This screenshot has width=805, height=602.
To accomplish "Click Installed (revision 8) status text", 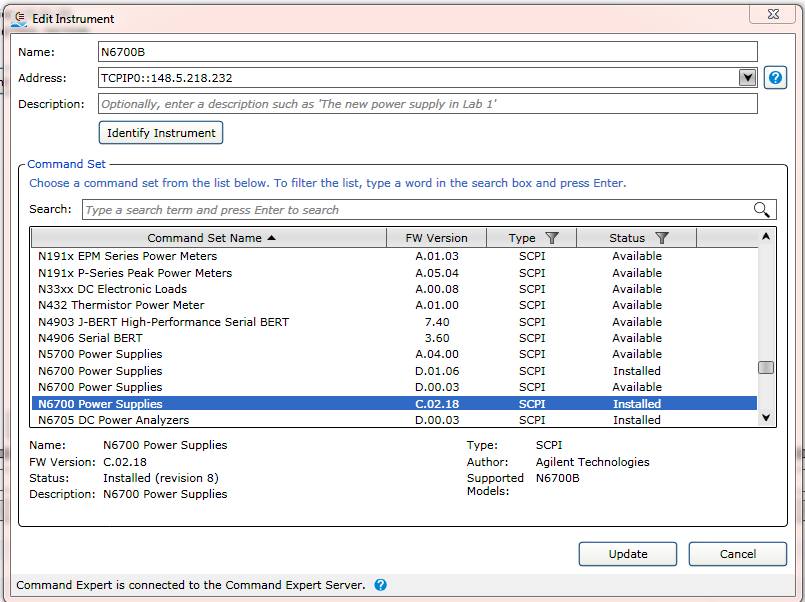I will coord(161,478).
